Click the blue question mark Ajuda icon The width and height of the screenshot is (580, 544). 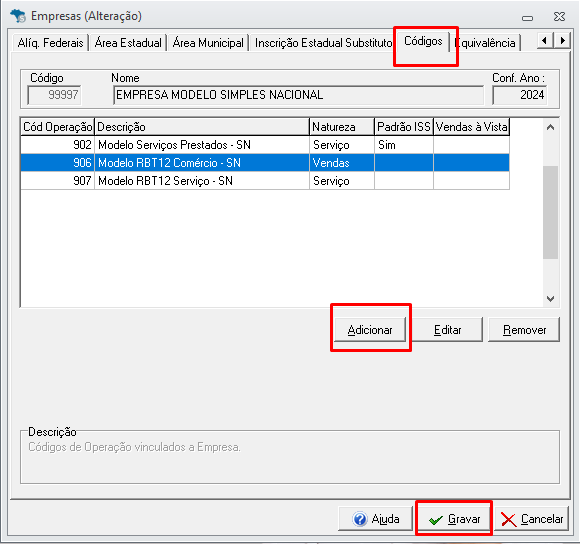(x=360, y=519)
